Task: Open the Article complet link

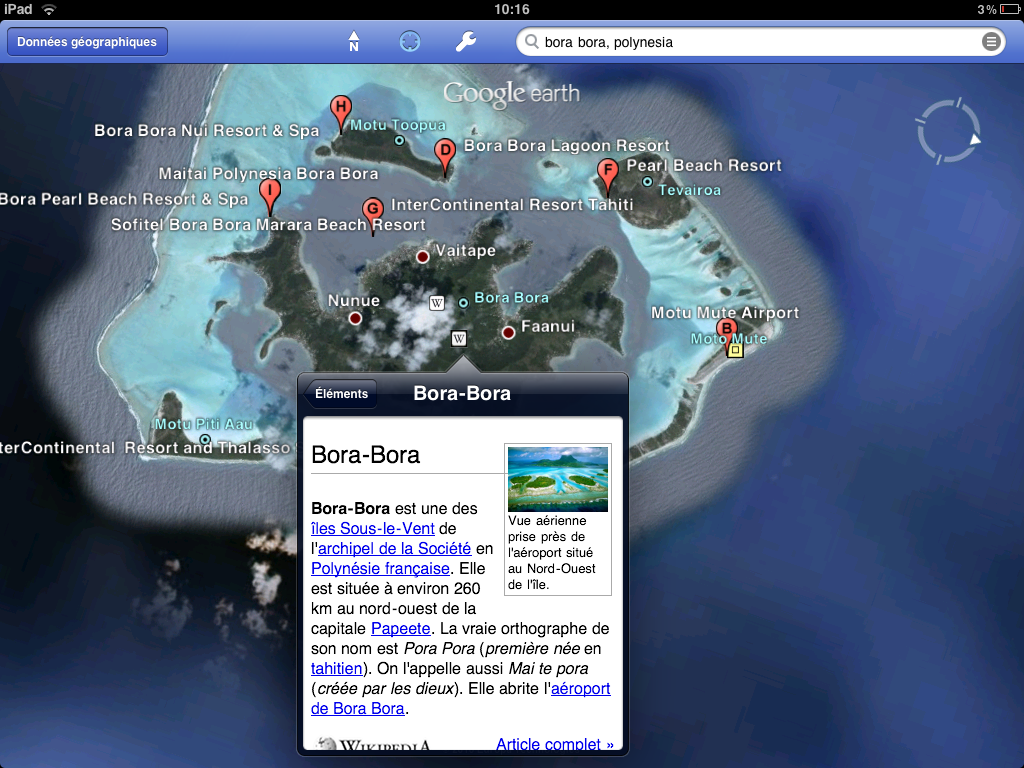Action: (x=554, y=744)
